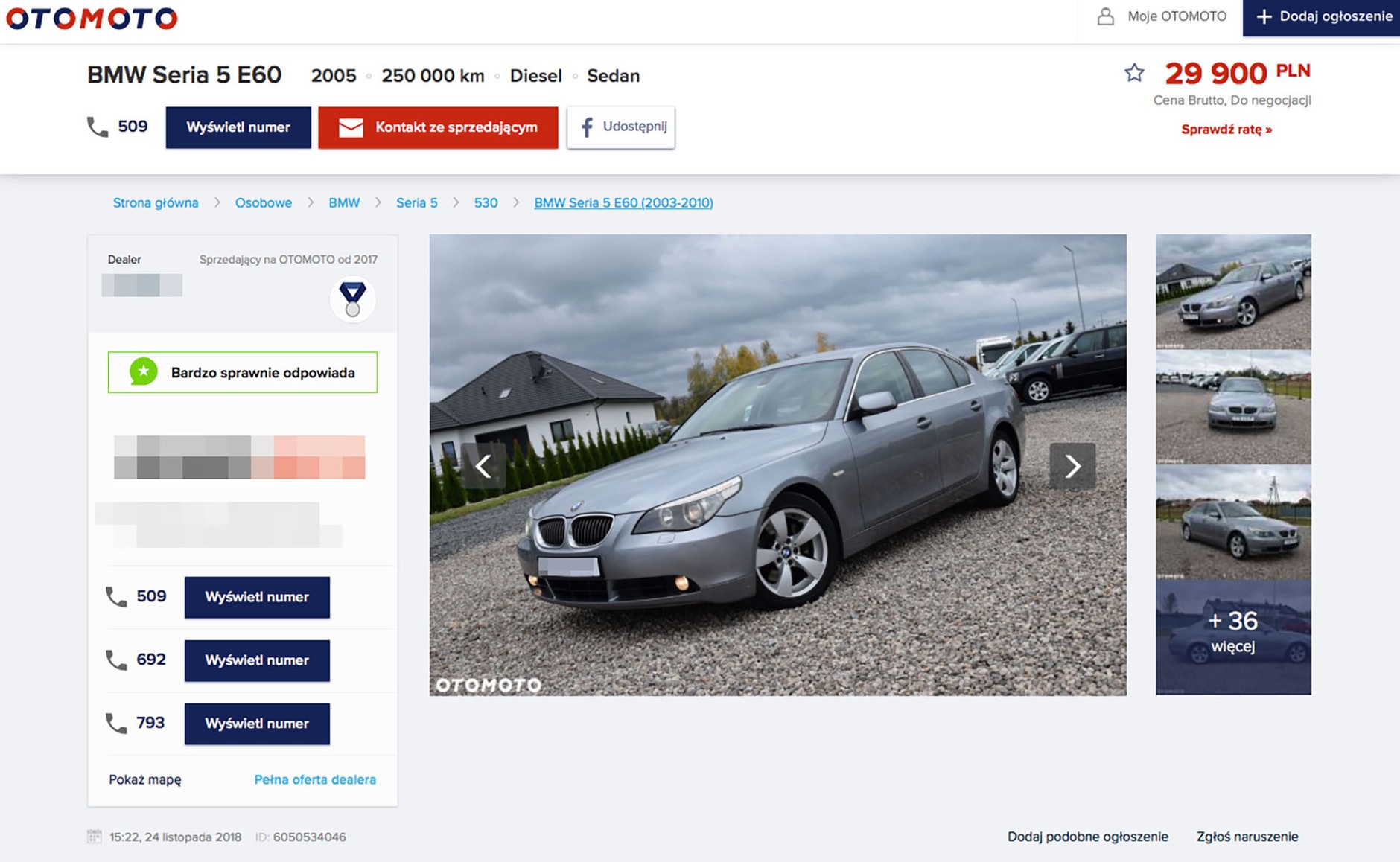The height and width of the screenshot is (862, 1400).
Task: Click the phone icon next to 509
Action: pyautogui.click(x=115, y=596)
